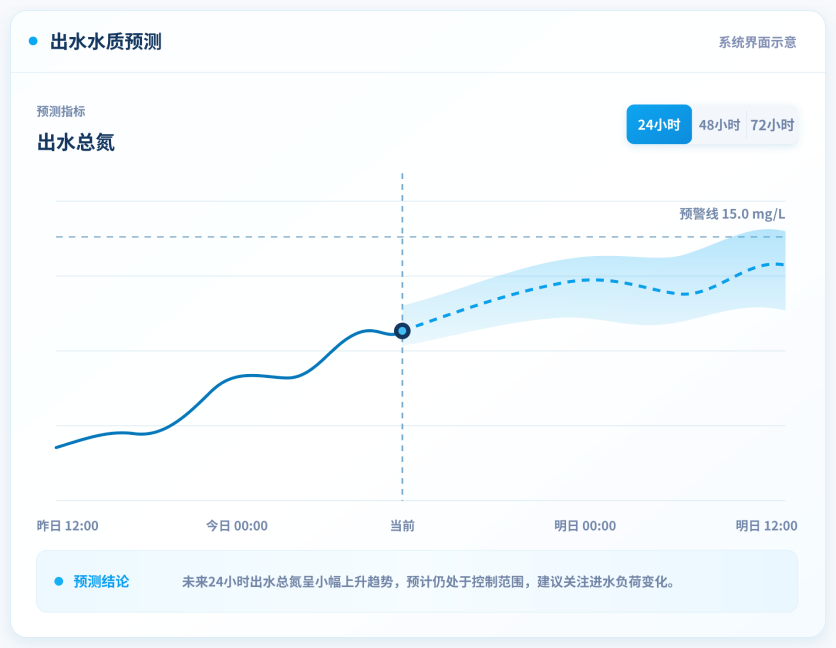This screenshot has width=836, height=648.
Task: Click the 今日 00:00 axis label
Action: click(x=237, y=526)
